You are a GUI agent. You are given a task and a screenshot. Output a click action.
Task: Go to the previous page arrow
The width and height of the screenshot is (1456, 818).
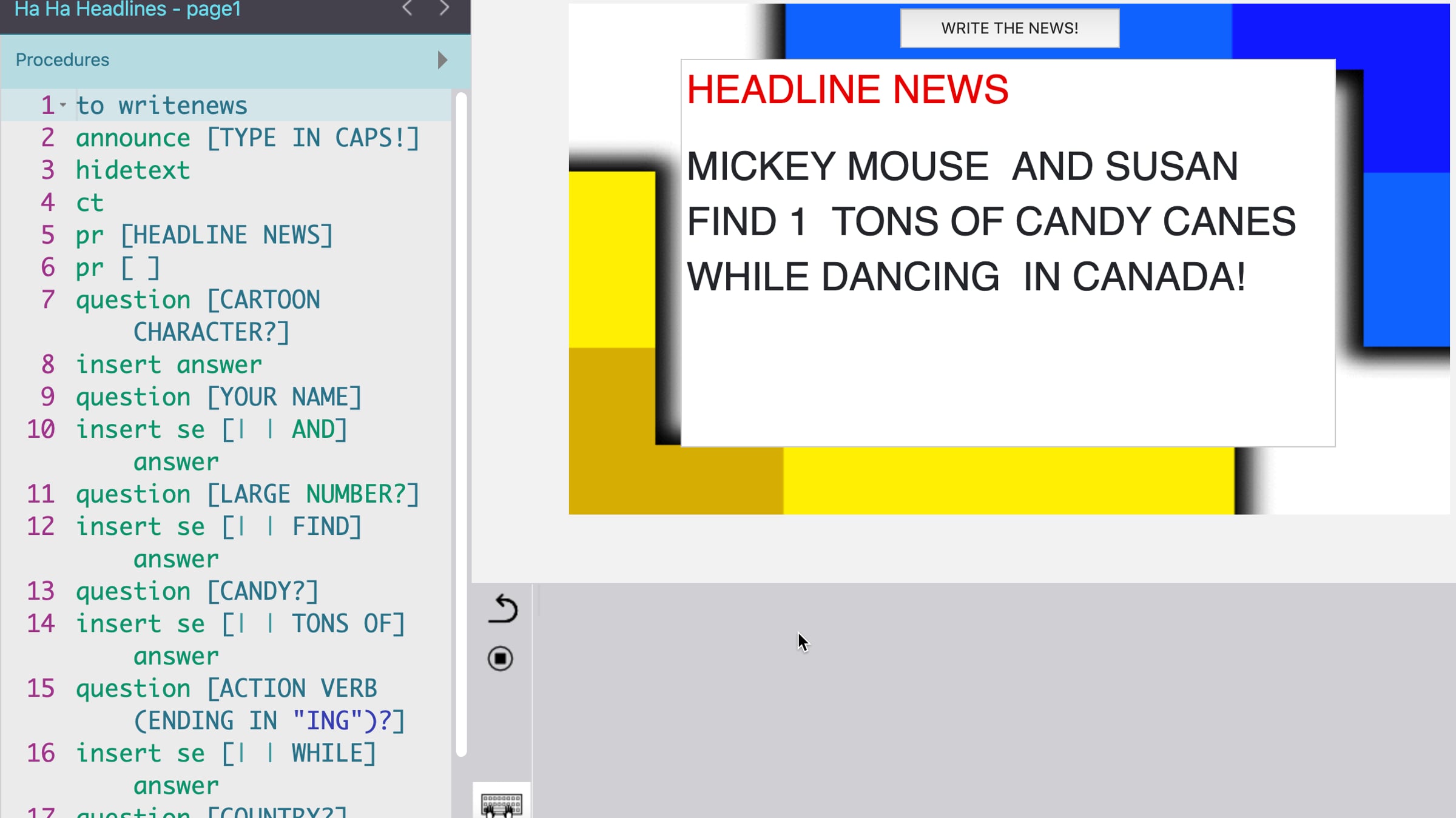pos(408,8)
